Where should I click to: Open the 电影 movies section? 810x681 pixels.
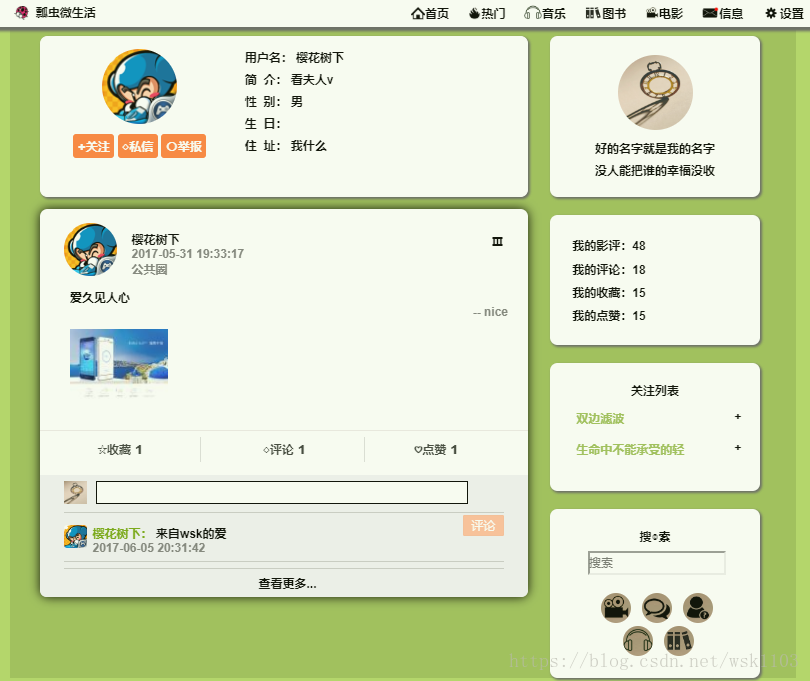[x=664, y=13]
